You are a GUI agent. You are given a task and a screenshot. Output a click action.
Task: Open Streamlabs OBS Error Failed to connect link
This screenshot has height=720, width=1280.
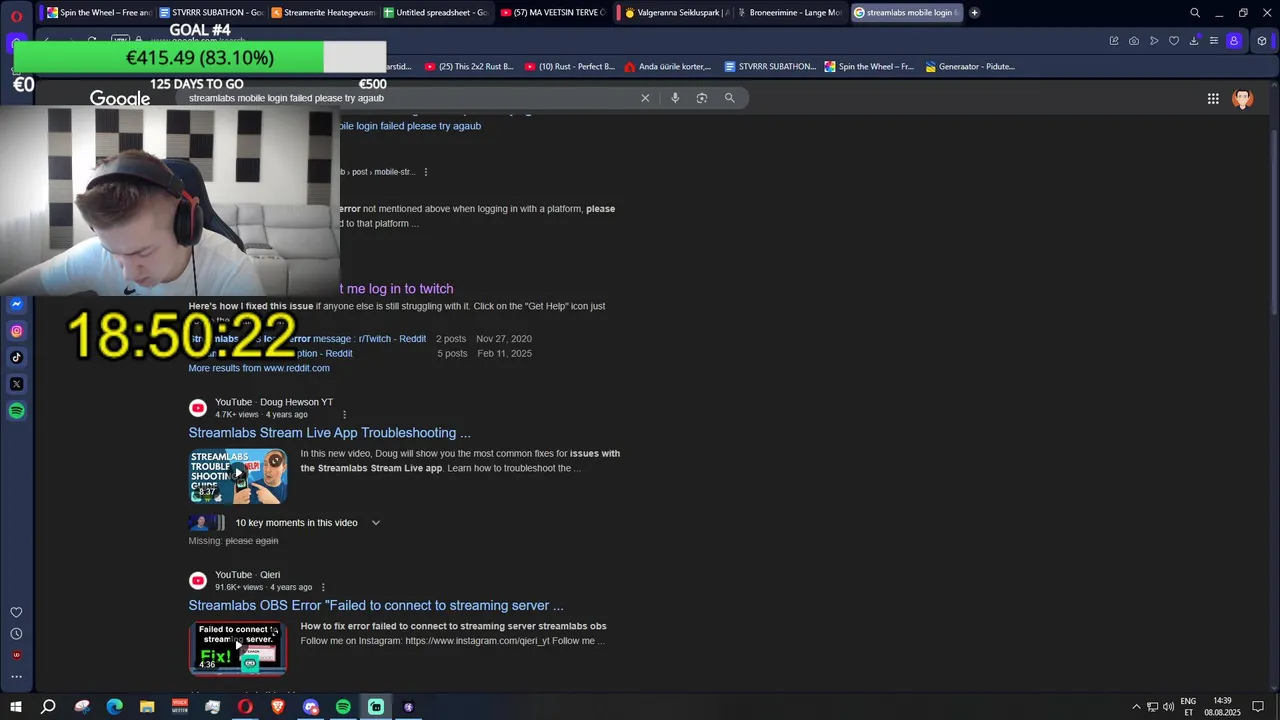click(376, 605)
